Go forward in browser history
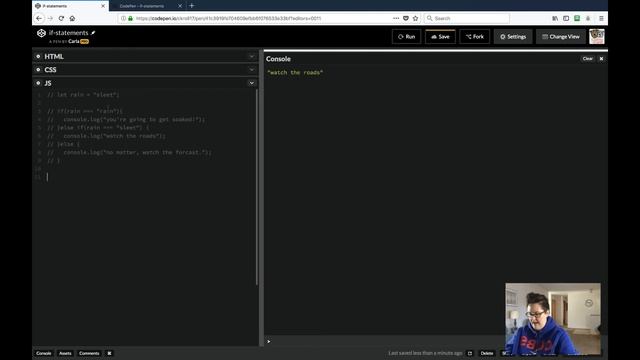 50,18
